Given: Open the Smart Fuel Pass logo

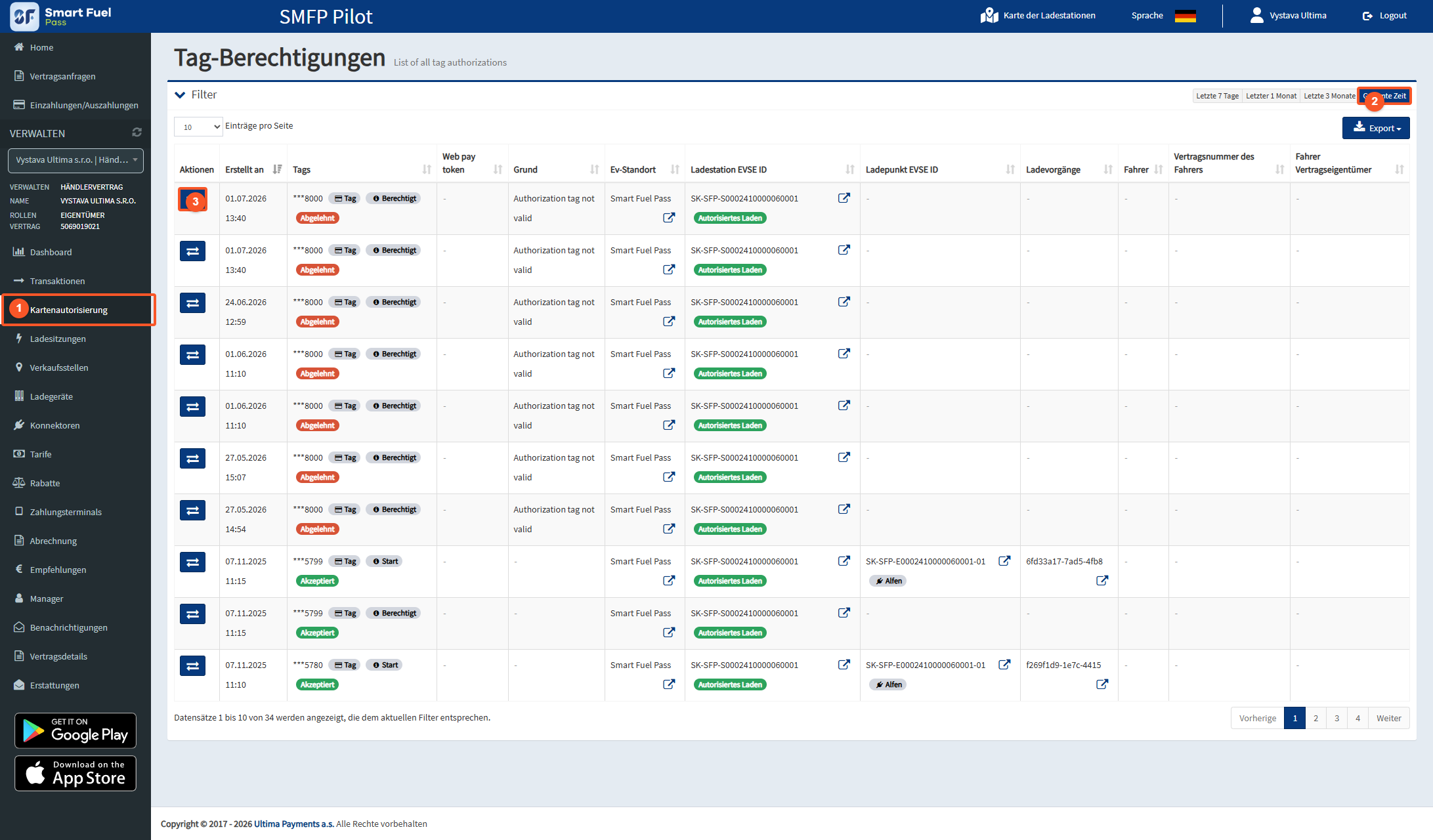Looking at the screenshot, I should (61, 16).
